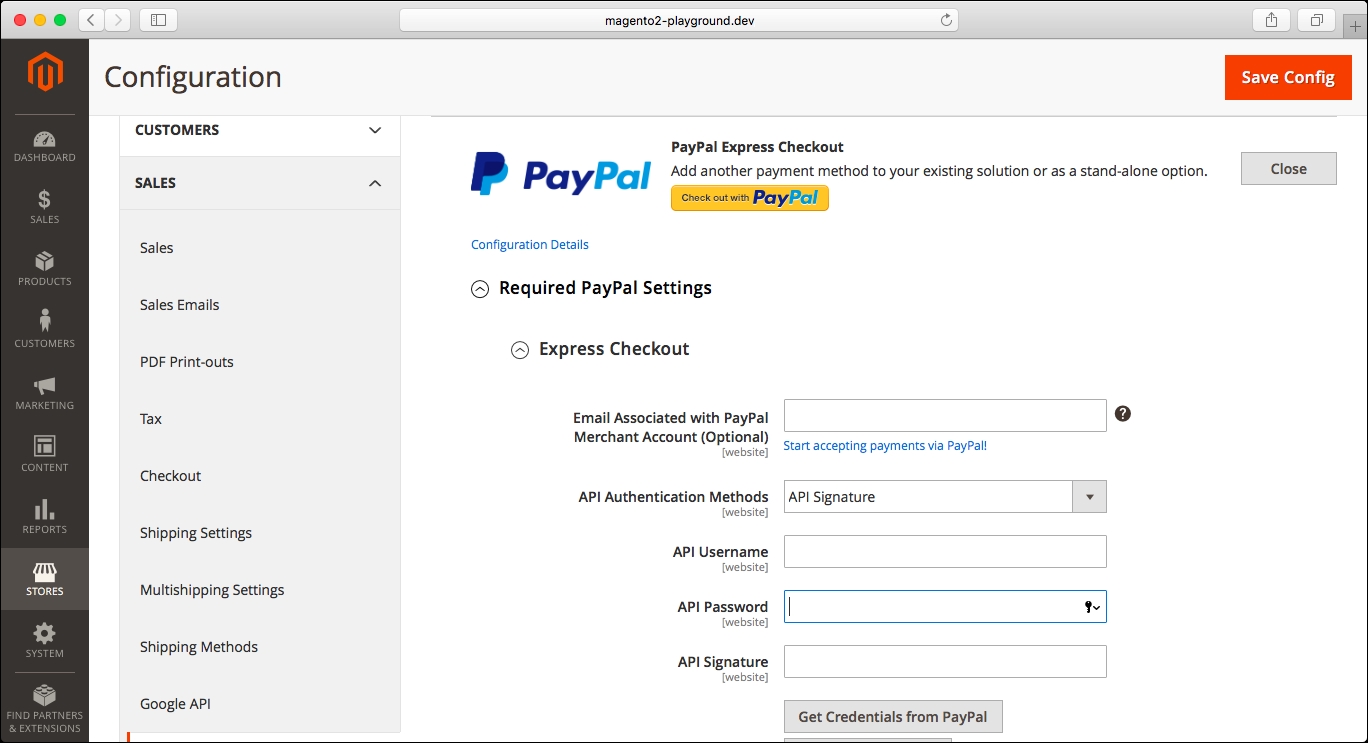Screen dimensions: 1368x743
Task: Open API Authentication Methods dropdown
Action: tap(945, 497)
